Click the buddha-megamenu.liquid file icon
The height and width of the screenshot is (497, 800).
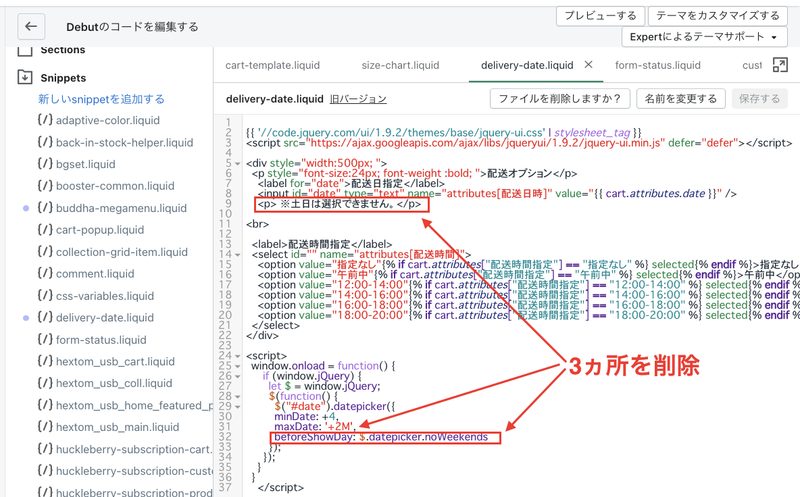(45, 207)
